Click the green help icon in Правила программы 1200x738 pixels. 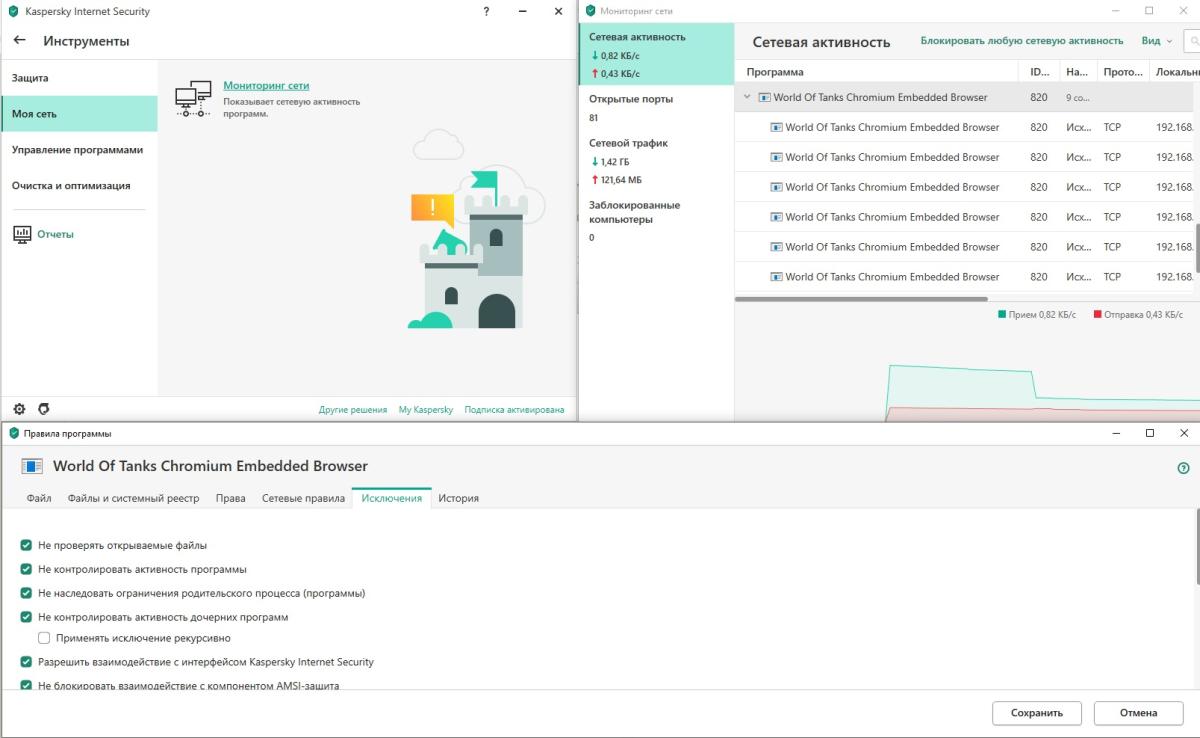point(1184,467)
